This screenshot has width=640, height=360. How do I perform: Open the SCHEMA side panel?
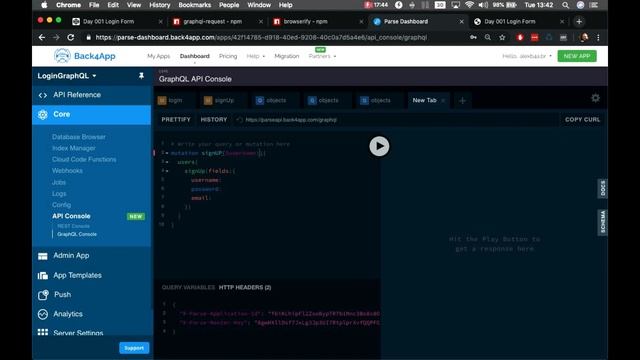click(603, 222)
